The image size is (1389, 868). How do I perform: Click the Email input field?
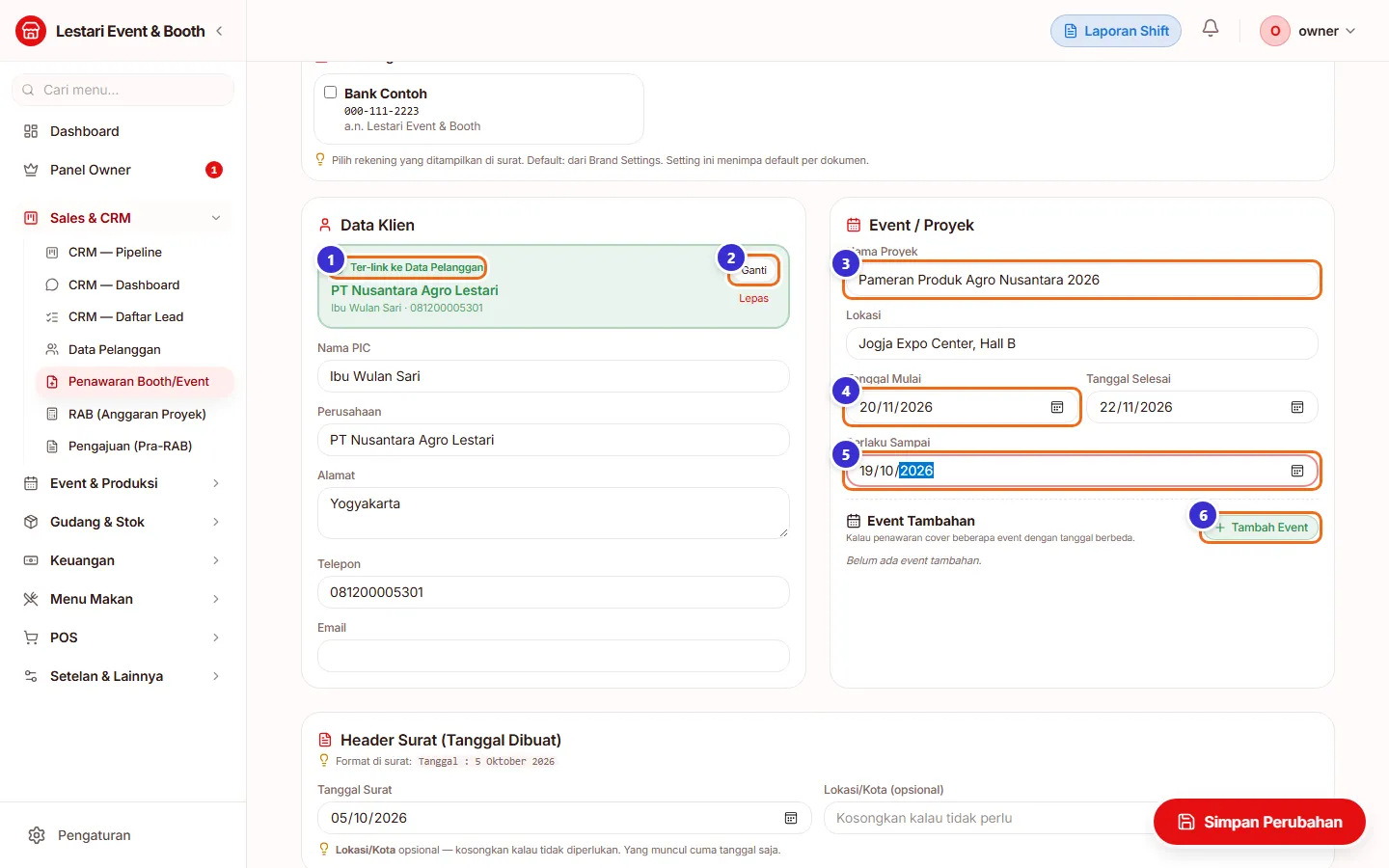[x=554, y=656]
